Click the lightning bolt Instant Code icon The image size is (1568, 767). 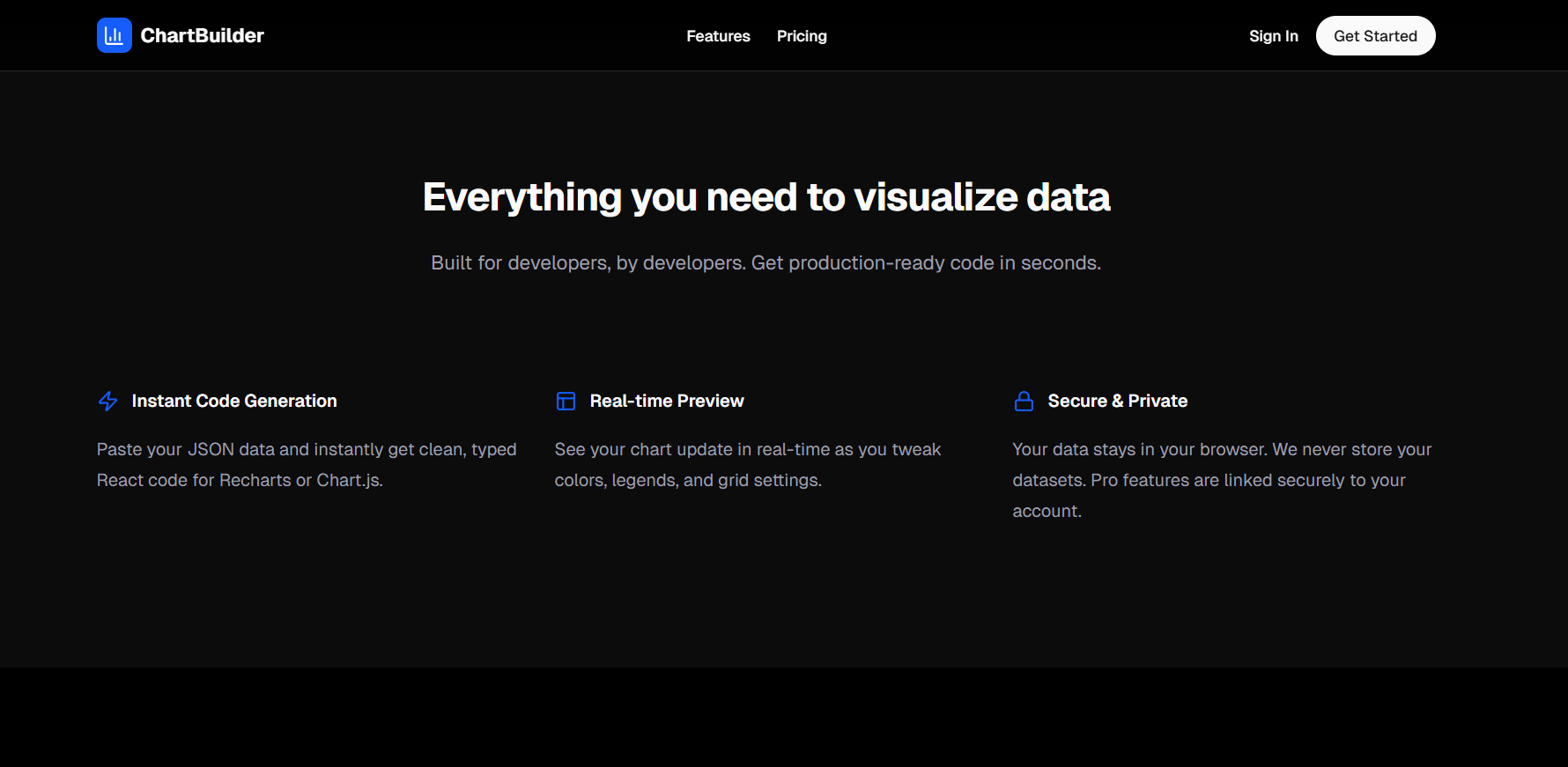click(x=107, y=401)
